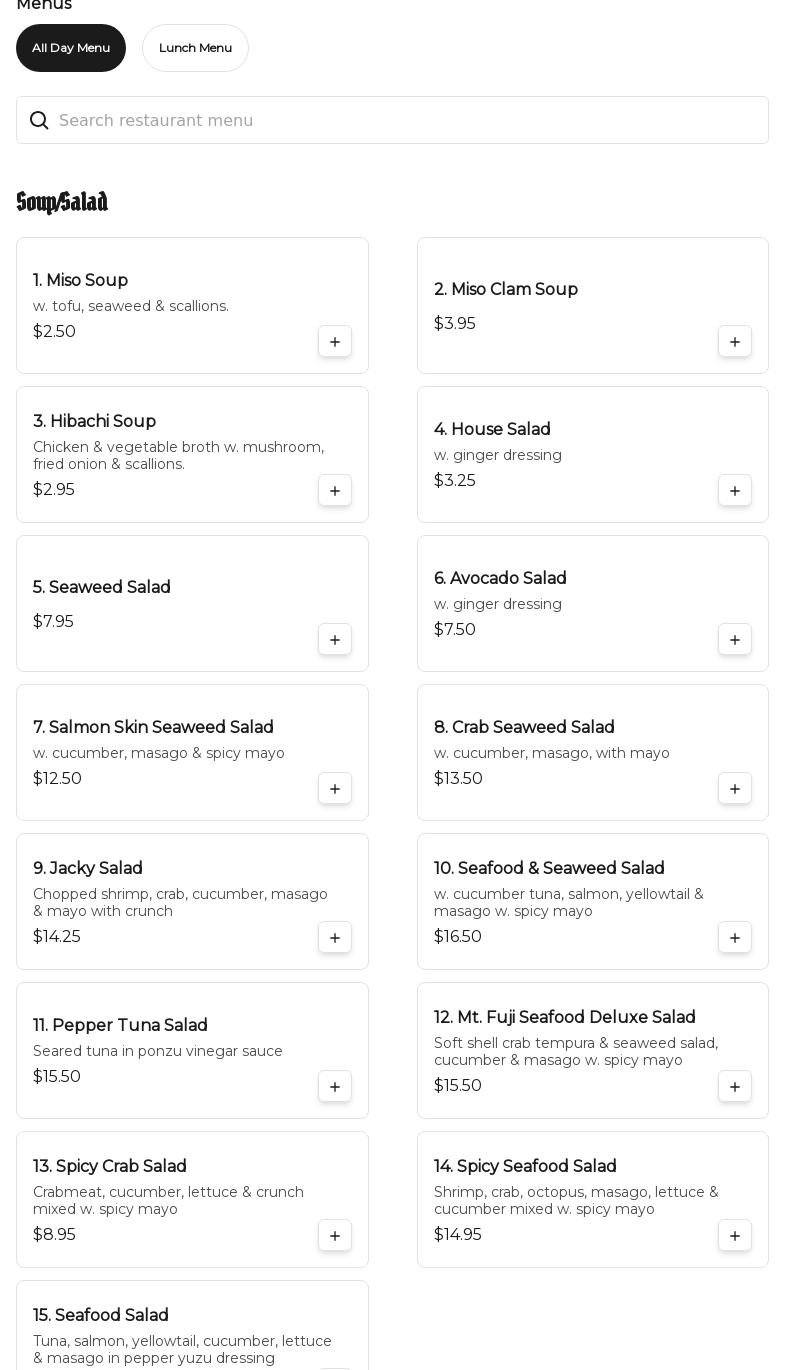Add Salmon Skin Seaweed Salad to cart
Image resolution: width=785 pixels, height=1370 pixels.
pos(335,789)
